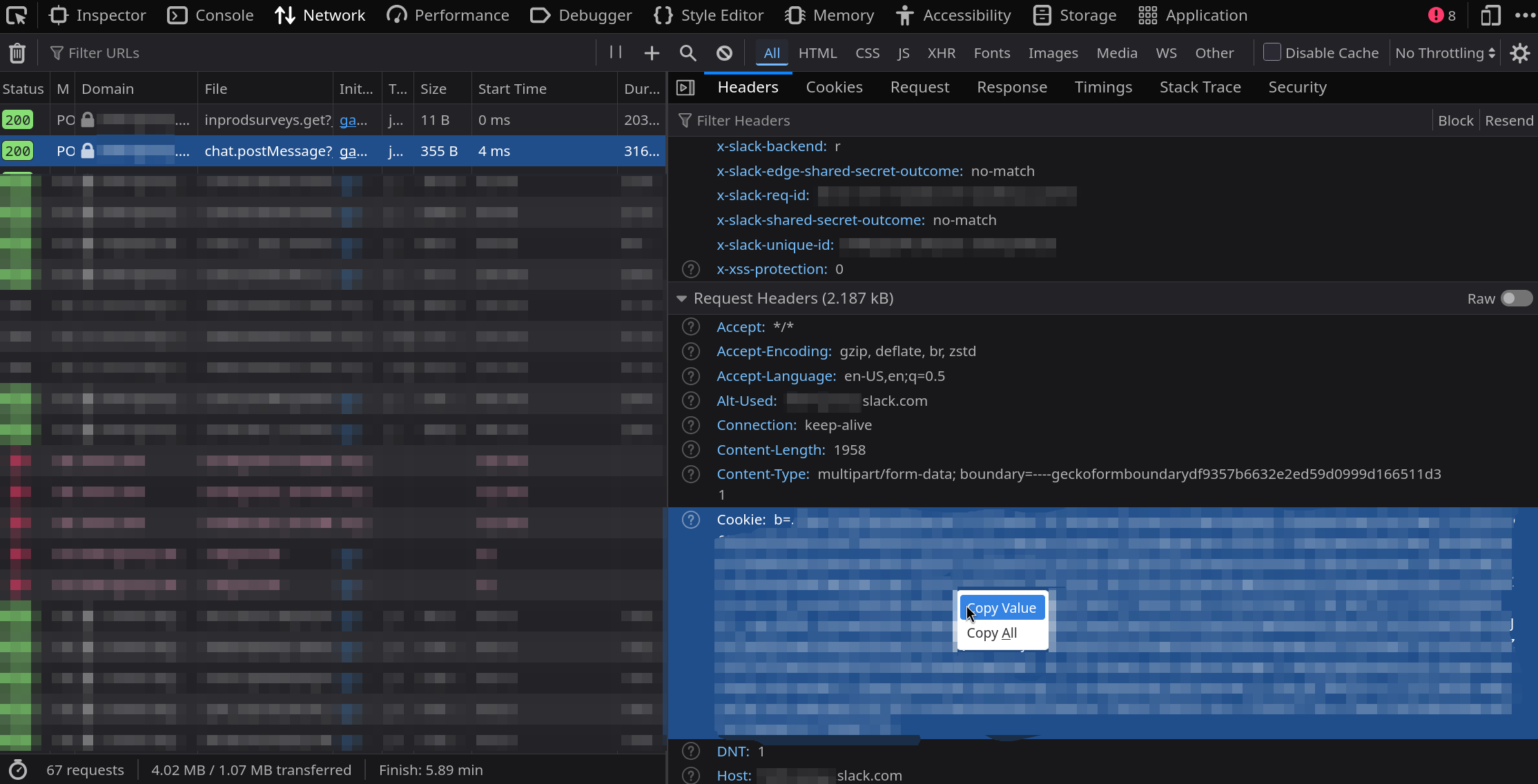Pause network recording

(616, 52)
